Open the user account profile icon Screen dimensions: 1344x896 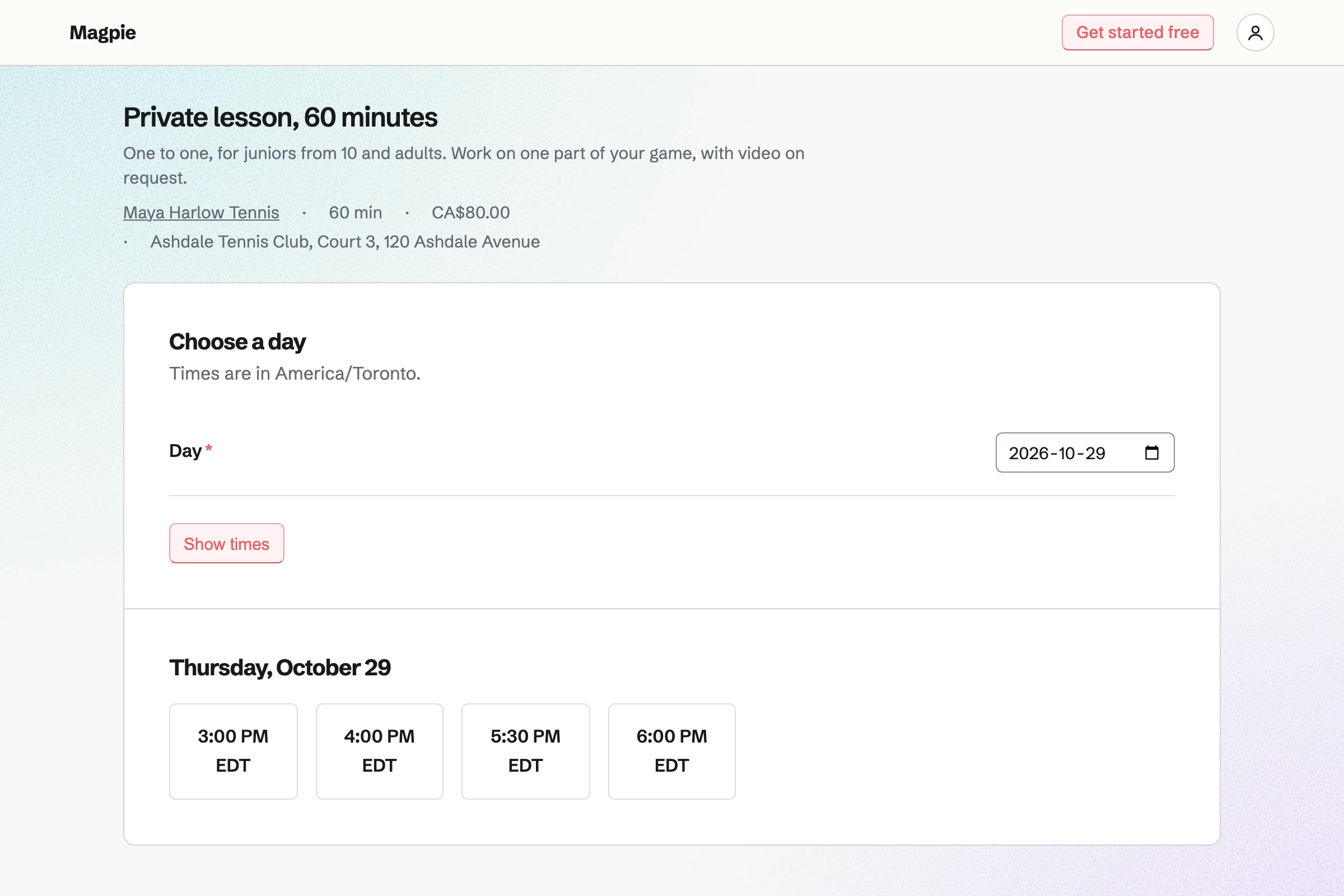coord(1255,32)
